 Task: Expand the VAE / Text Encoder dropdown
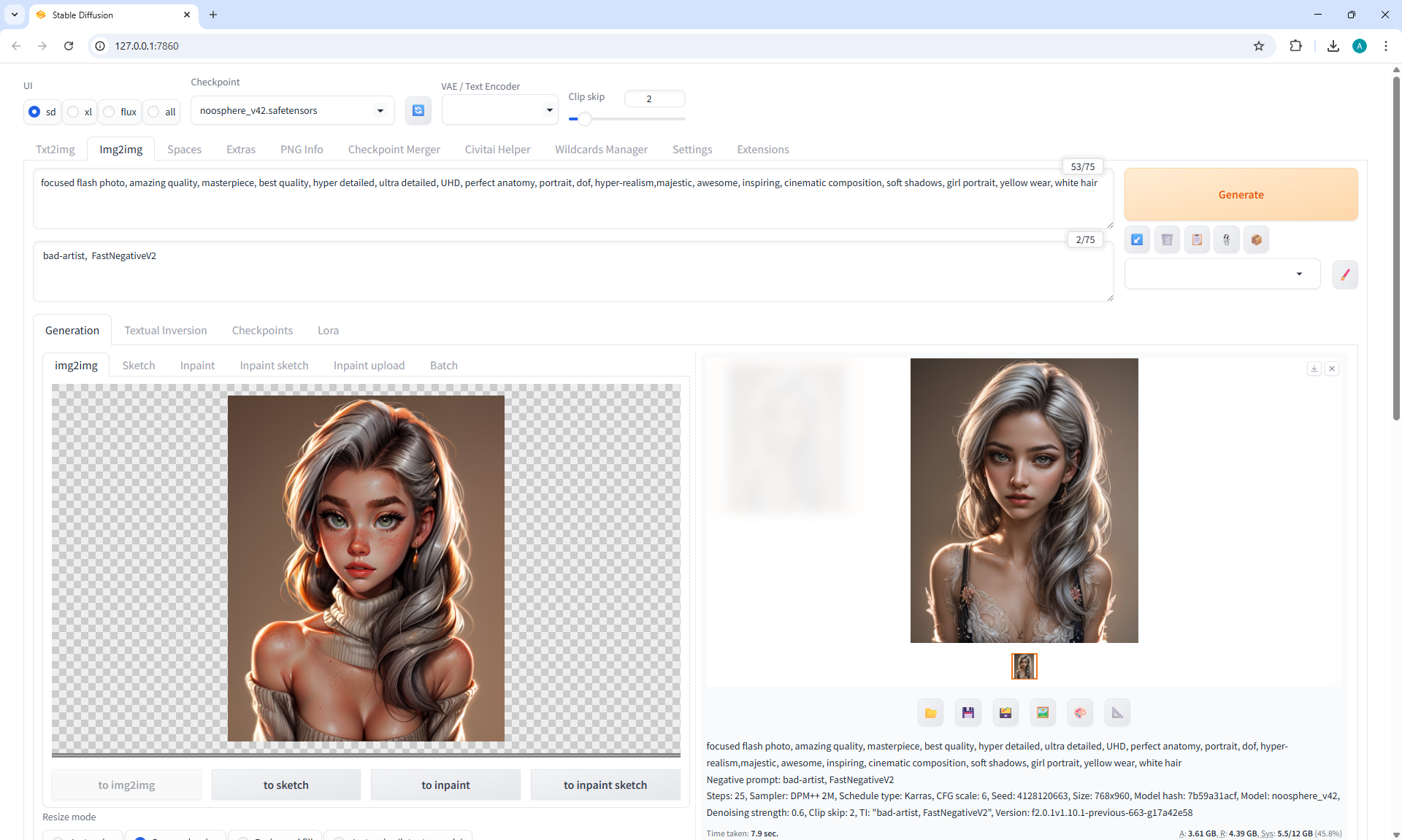[499, 110]
